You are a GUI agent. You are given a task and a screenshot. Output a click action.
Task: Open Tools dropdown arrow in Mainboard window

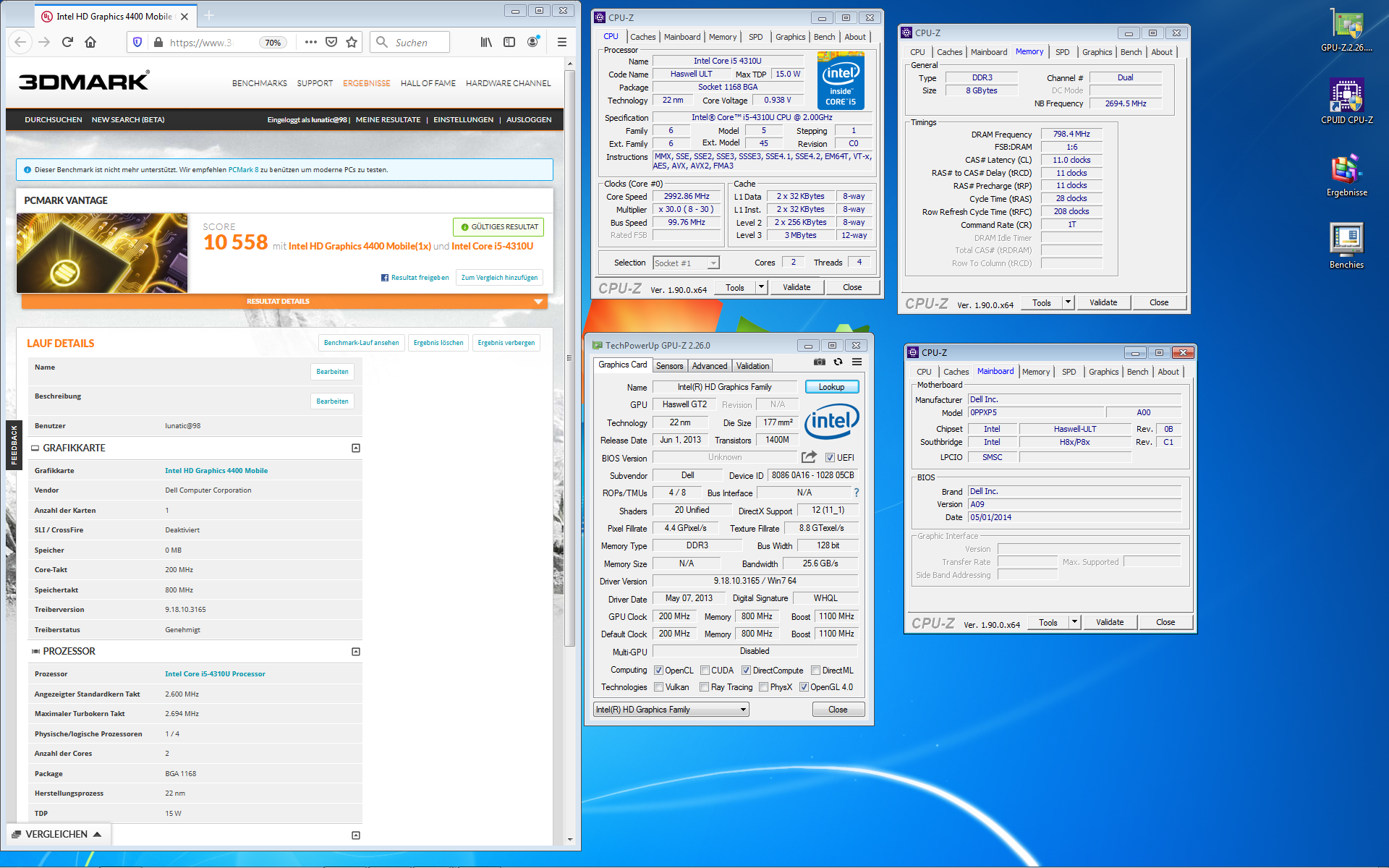[1074, 622]
